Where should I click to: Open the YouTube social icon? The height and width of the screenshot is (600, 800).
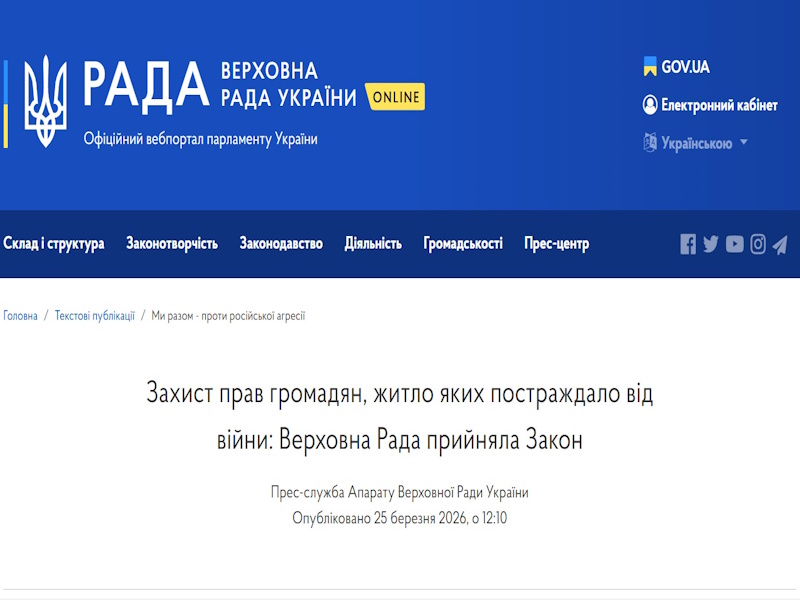[x=735, y=244]
